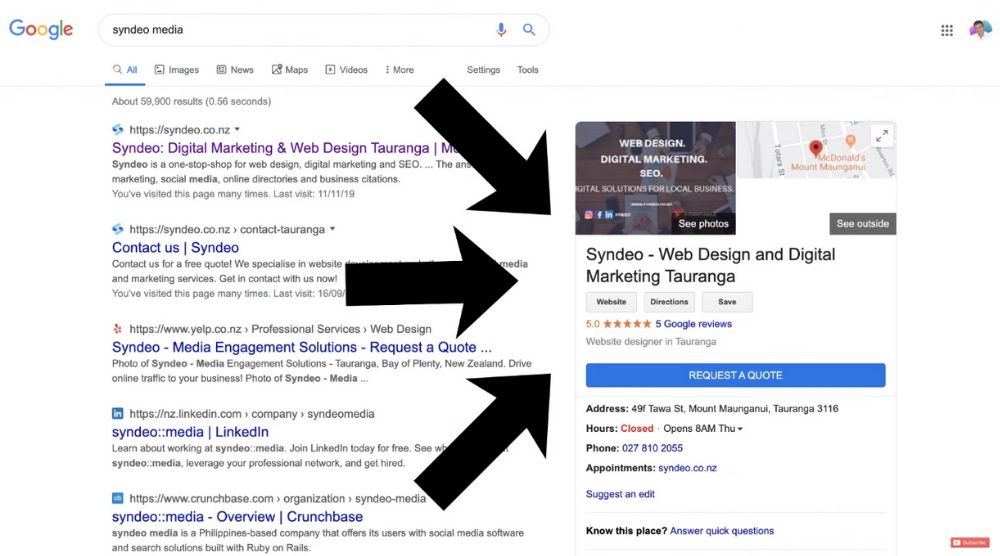This screenshot has width=1000, height=556.
Task: Click the blue search magnifier icon
Action: (x=529, y=29)
